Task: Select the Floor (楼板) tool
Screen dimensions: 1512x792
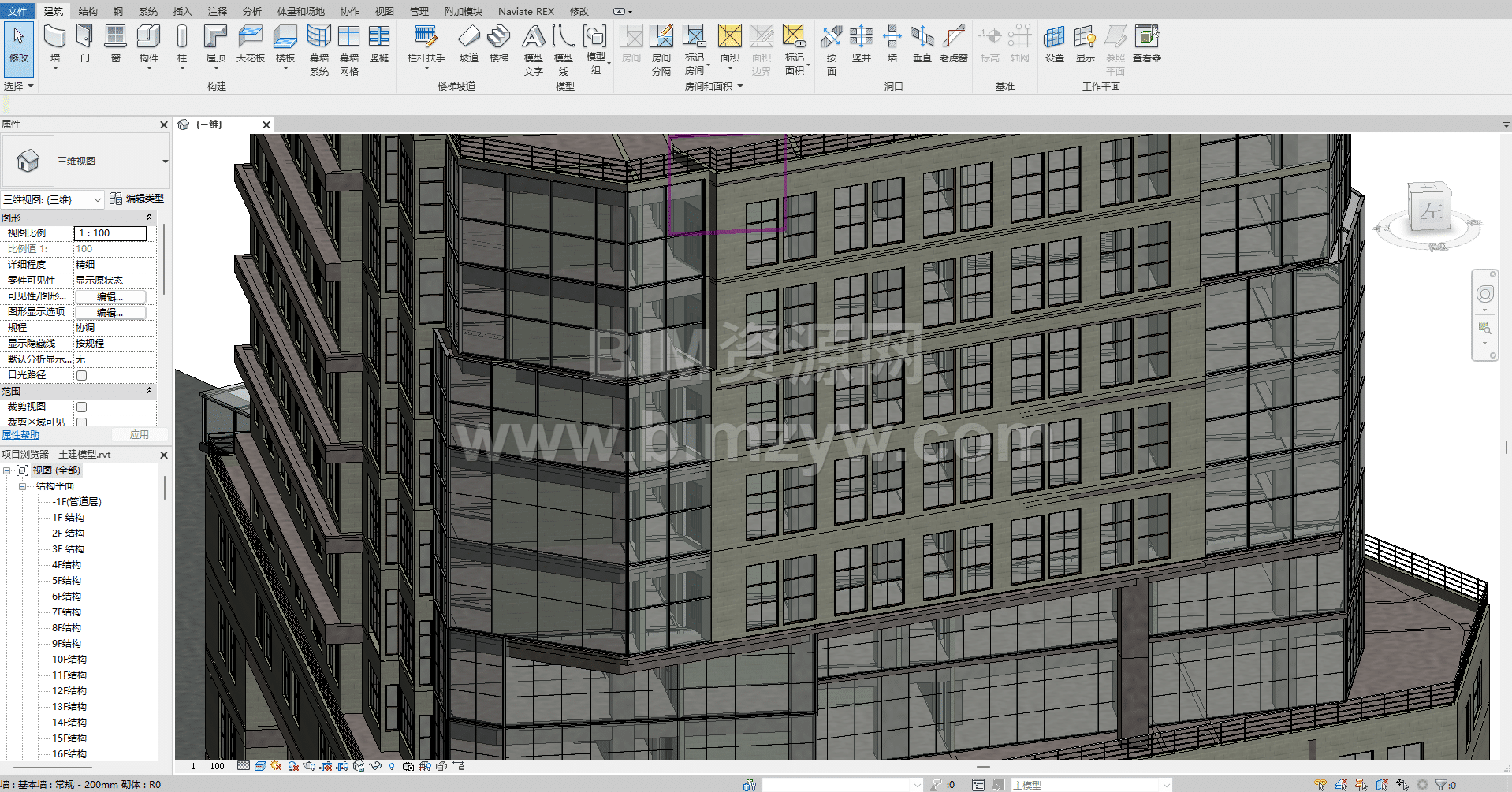Action: pyautogui.click(x=285, y=44)
